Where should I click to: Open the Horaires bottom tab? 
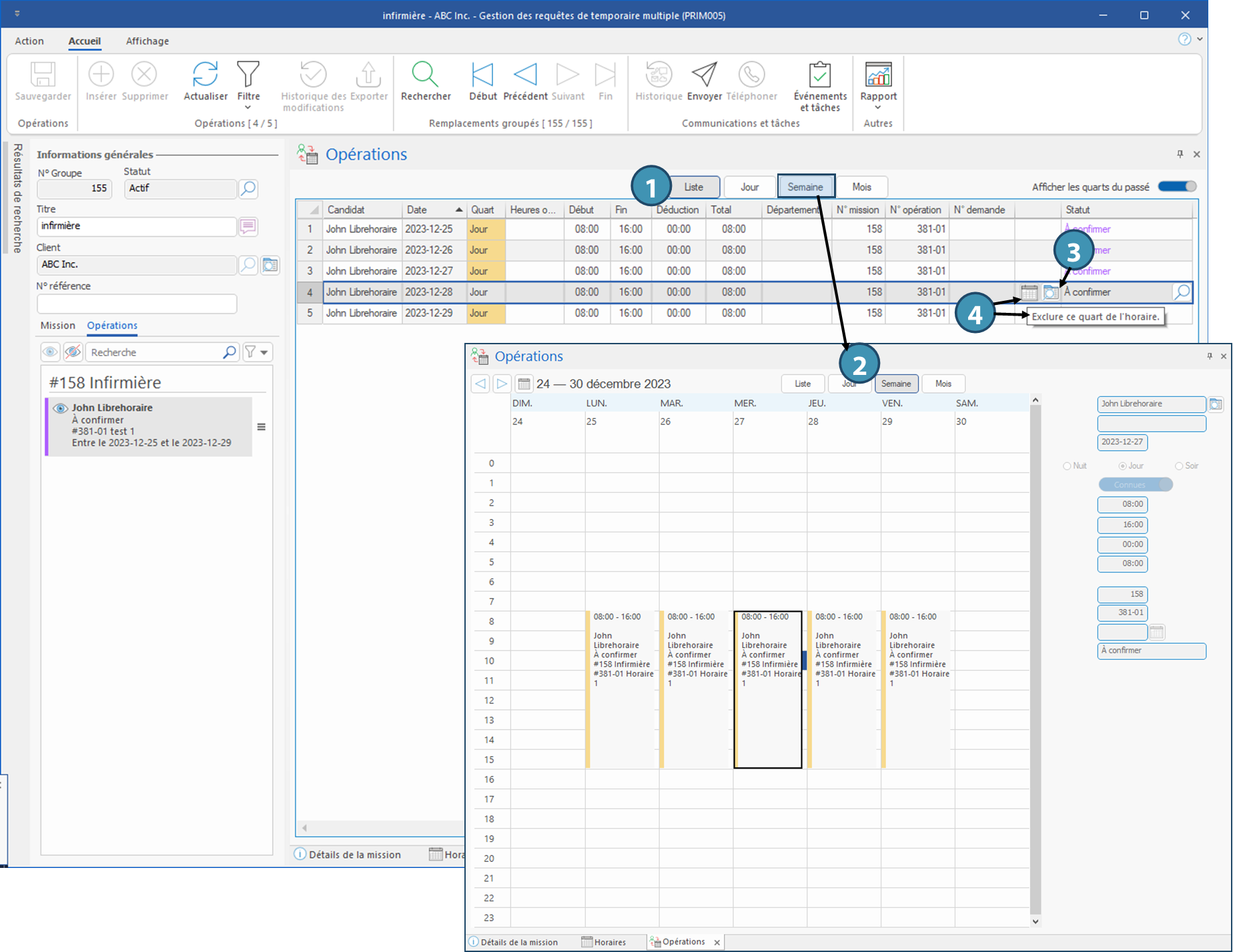(604, 943)
